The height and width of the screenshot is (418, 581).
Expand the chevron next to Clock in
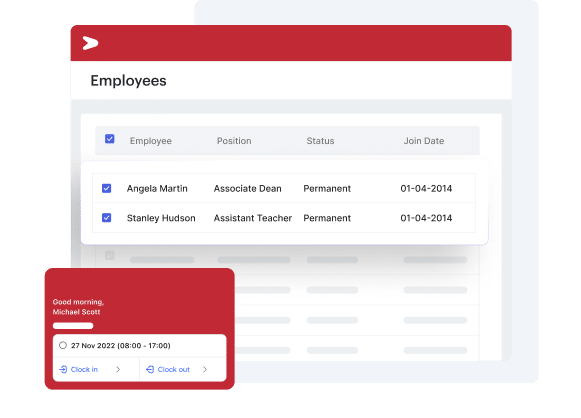point(118,369)
